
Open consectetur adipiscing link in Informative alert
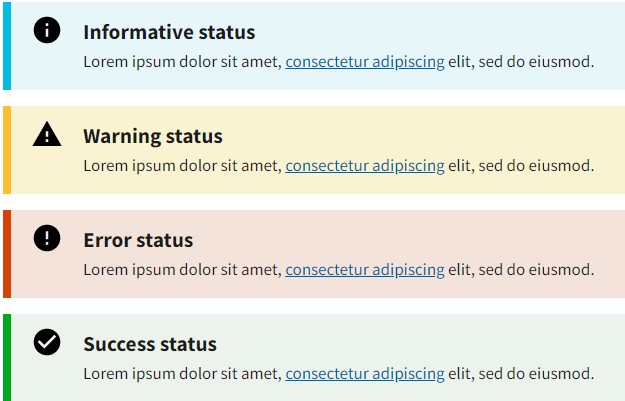point(365,62)
